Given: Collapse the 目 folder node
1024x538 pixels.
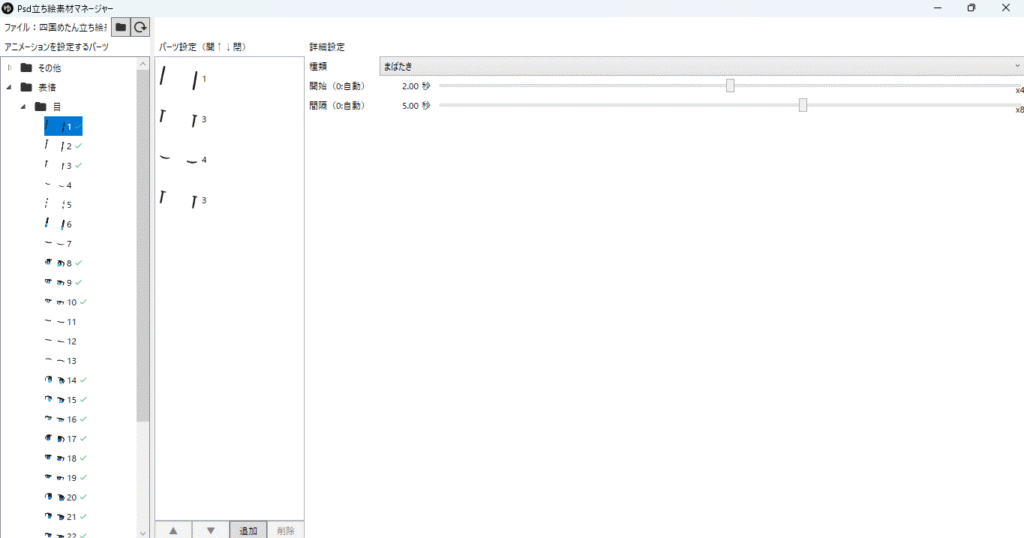Looking at the screenshot, I should click(23, 107).
